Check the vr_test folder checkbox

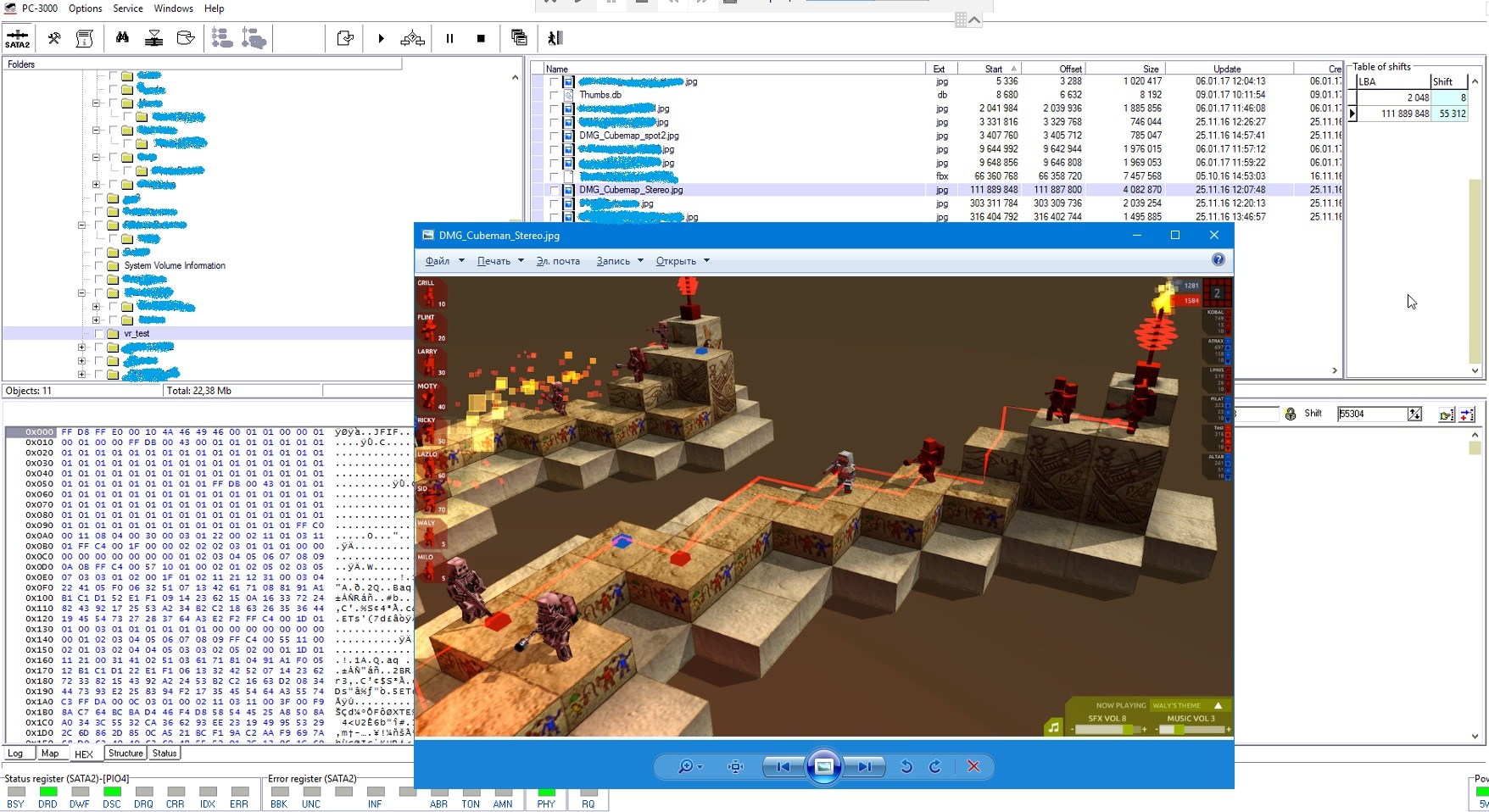click(x=99, y=334)
